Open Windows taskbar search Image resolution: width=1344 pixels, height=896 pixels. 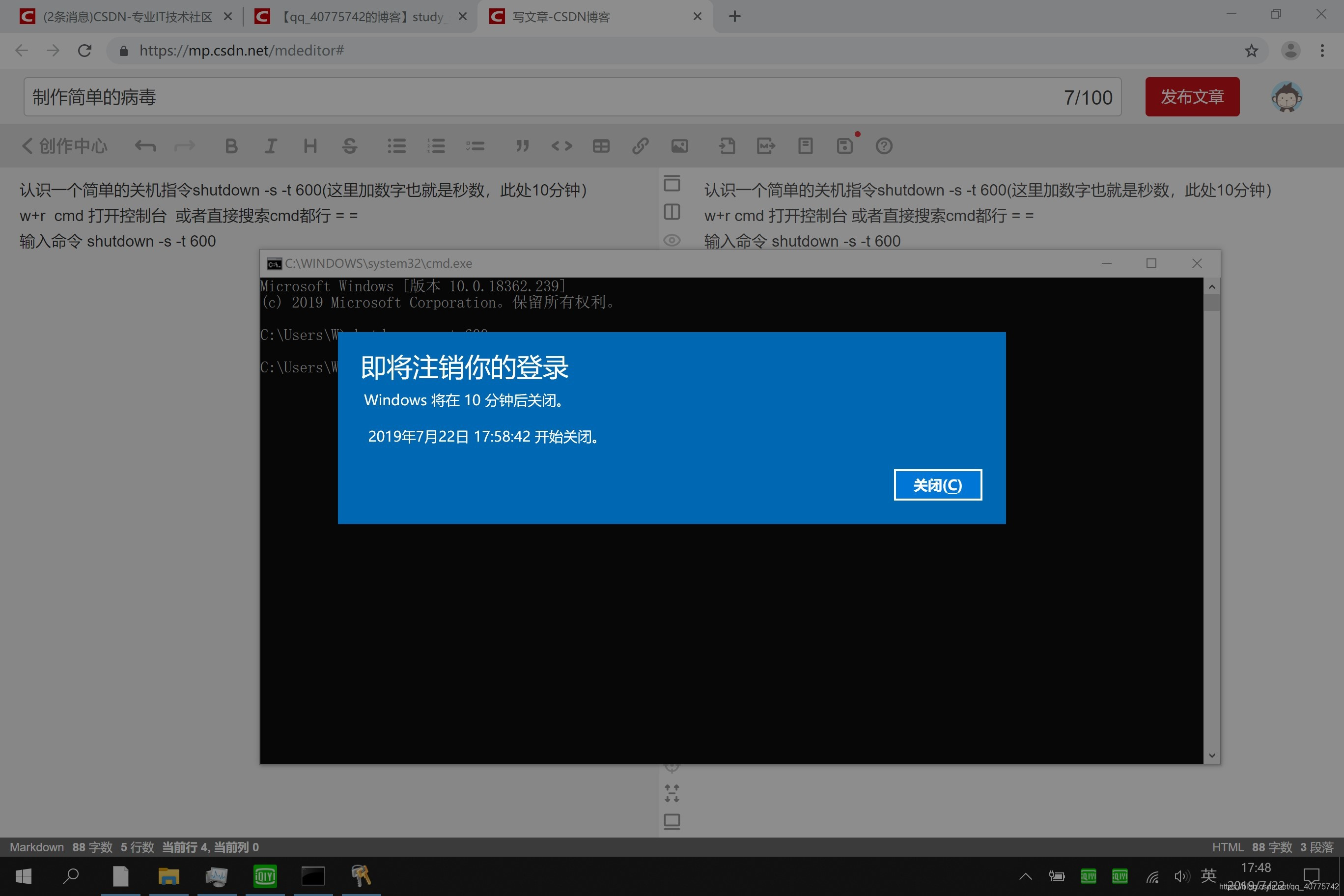click(x=71, y=876)
